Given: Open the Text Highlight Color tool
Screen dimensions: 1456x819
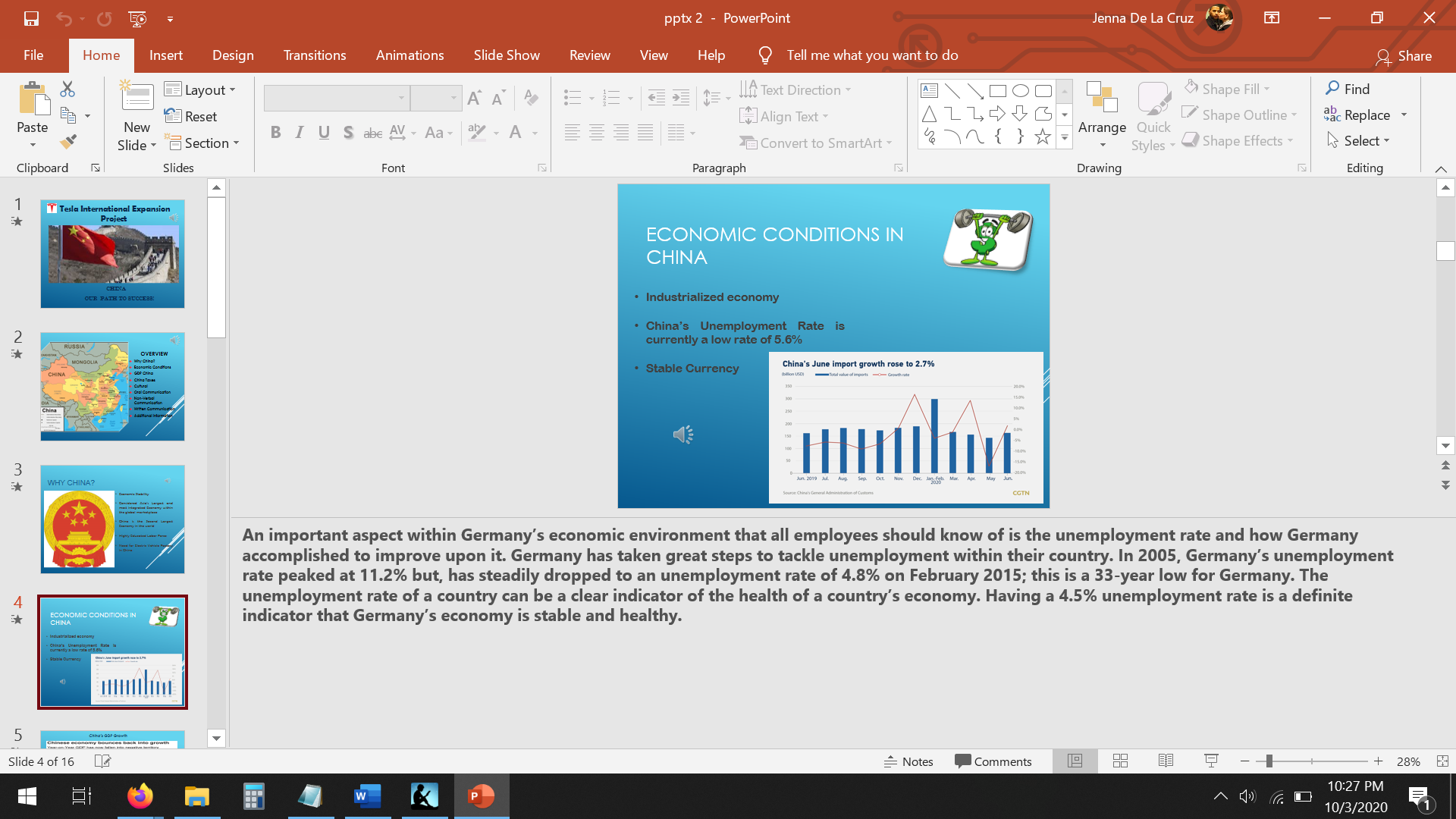Looking at the screenshot, I should click(477, 132).
